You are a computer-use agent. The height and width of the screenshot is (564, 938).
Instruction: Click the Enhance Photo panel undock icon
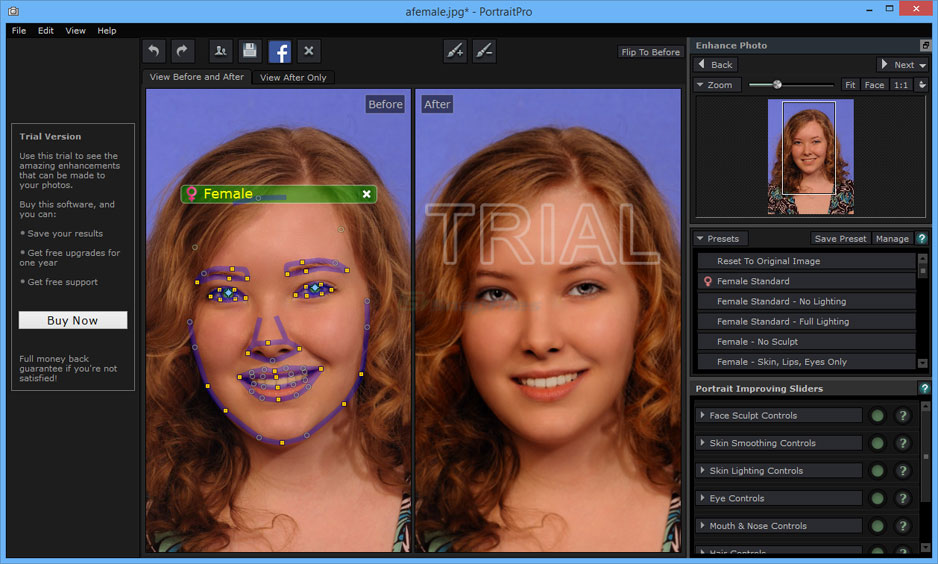coord(925,45)
